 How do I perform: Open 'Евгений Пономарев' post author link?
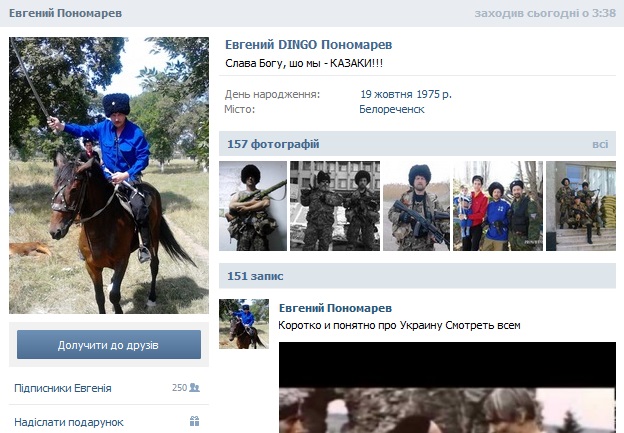coord(335,308)
